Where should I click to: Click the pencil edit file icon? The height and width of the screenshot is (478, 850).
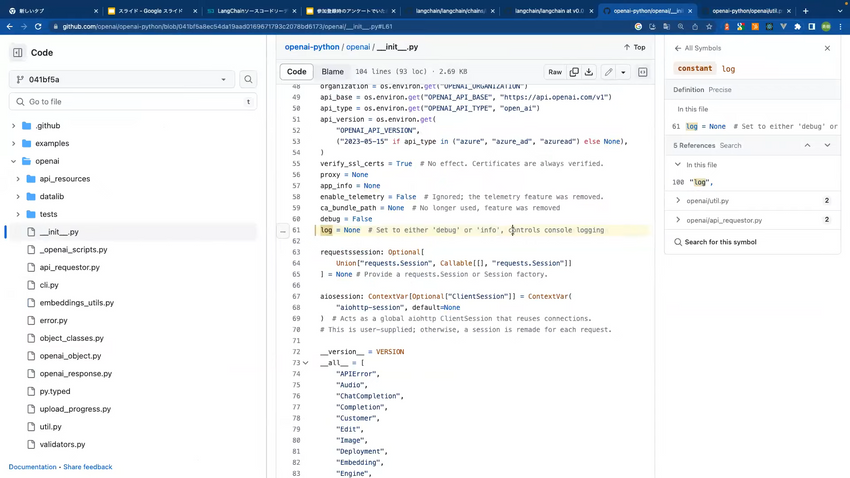click(608, 72)
